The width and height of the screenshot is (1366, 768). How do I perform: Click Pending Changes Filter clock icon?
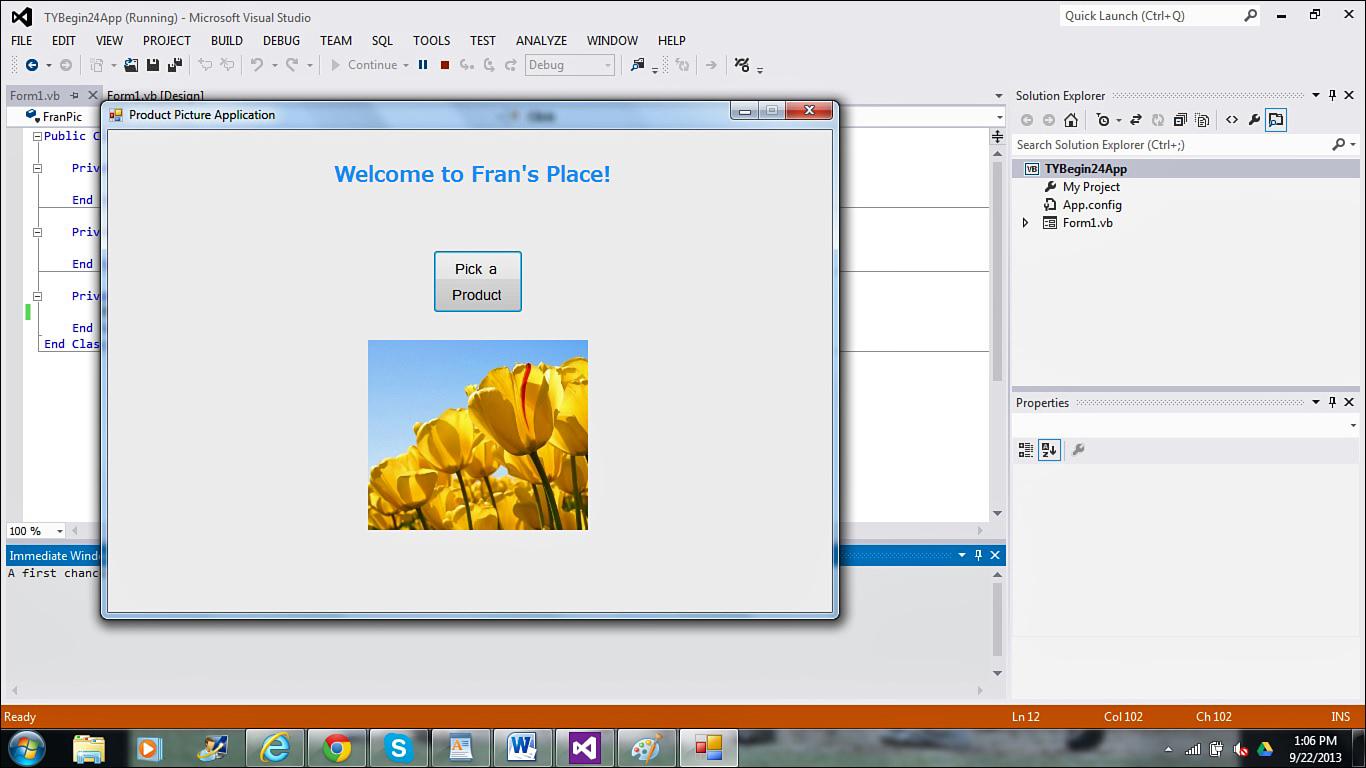(x=1102, y=120)
